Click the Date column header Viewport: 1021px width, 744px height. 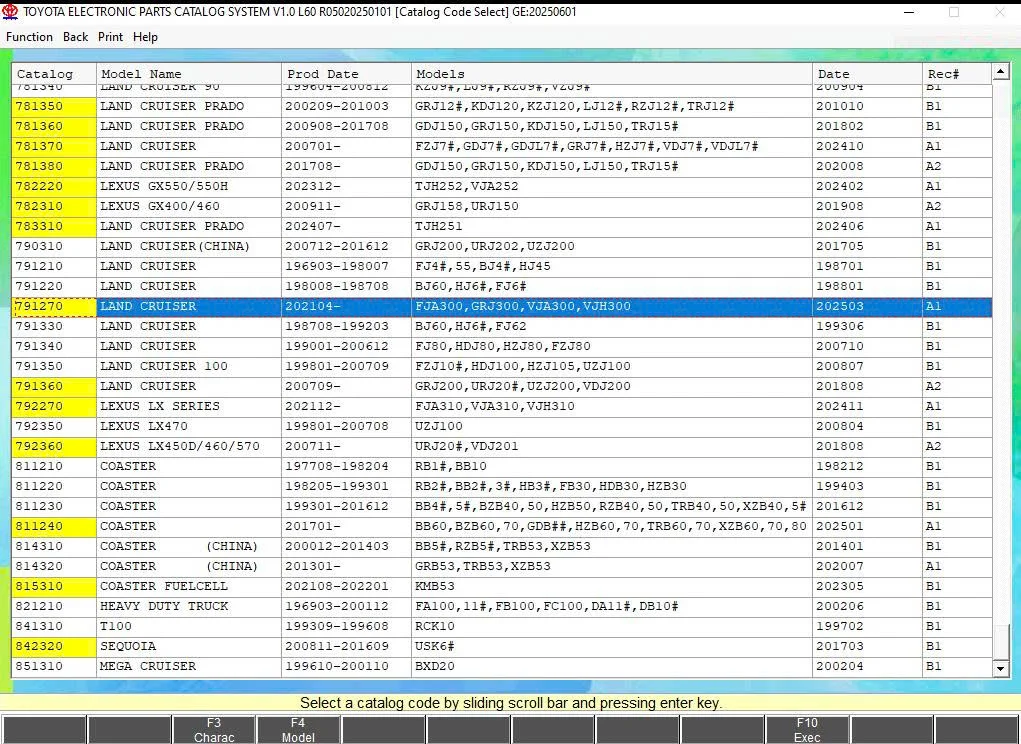coord(867,74)
